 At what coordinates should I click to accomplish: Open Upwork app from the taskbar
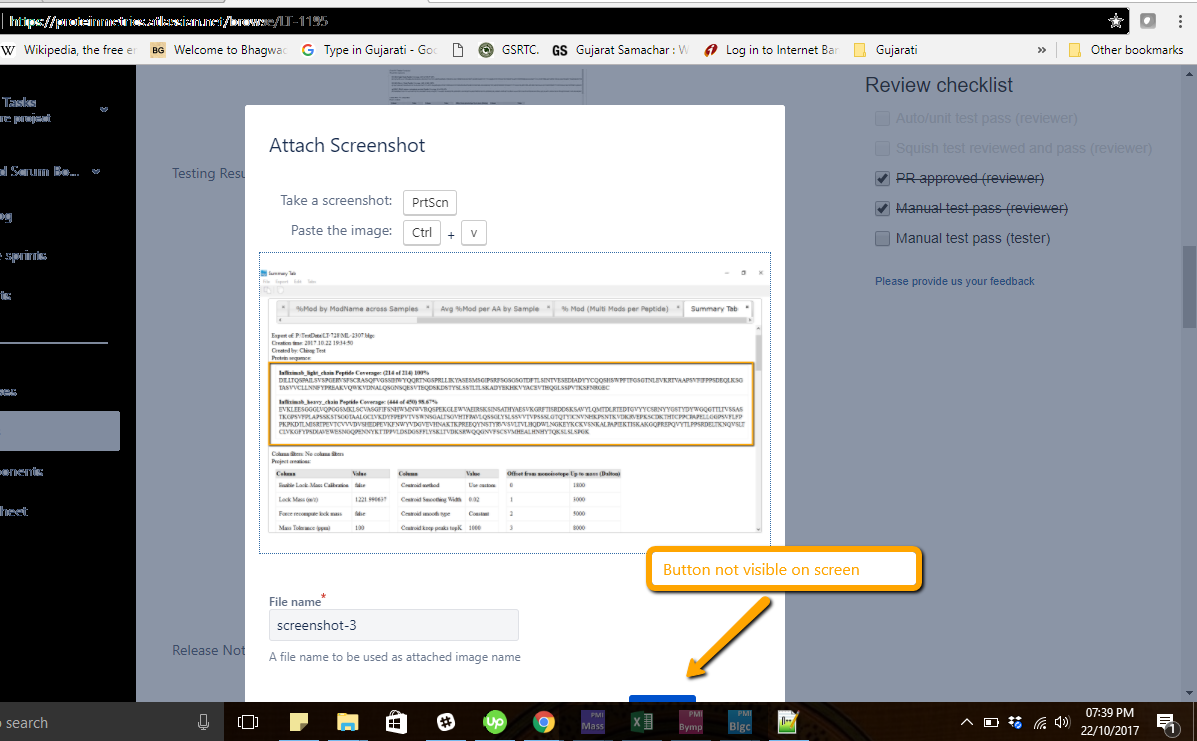click(495, 722)
